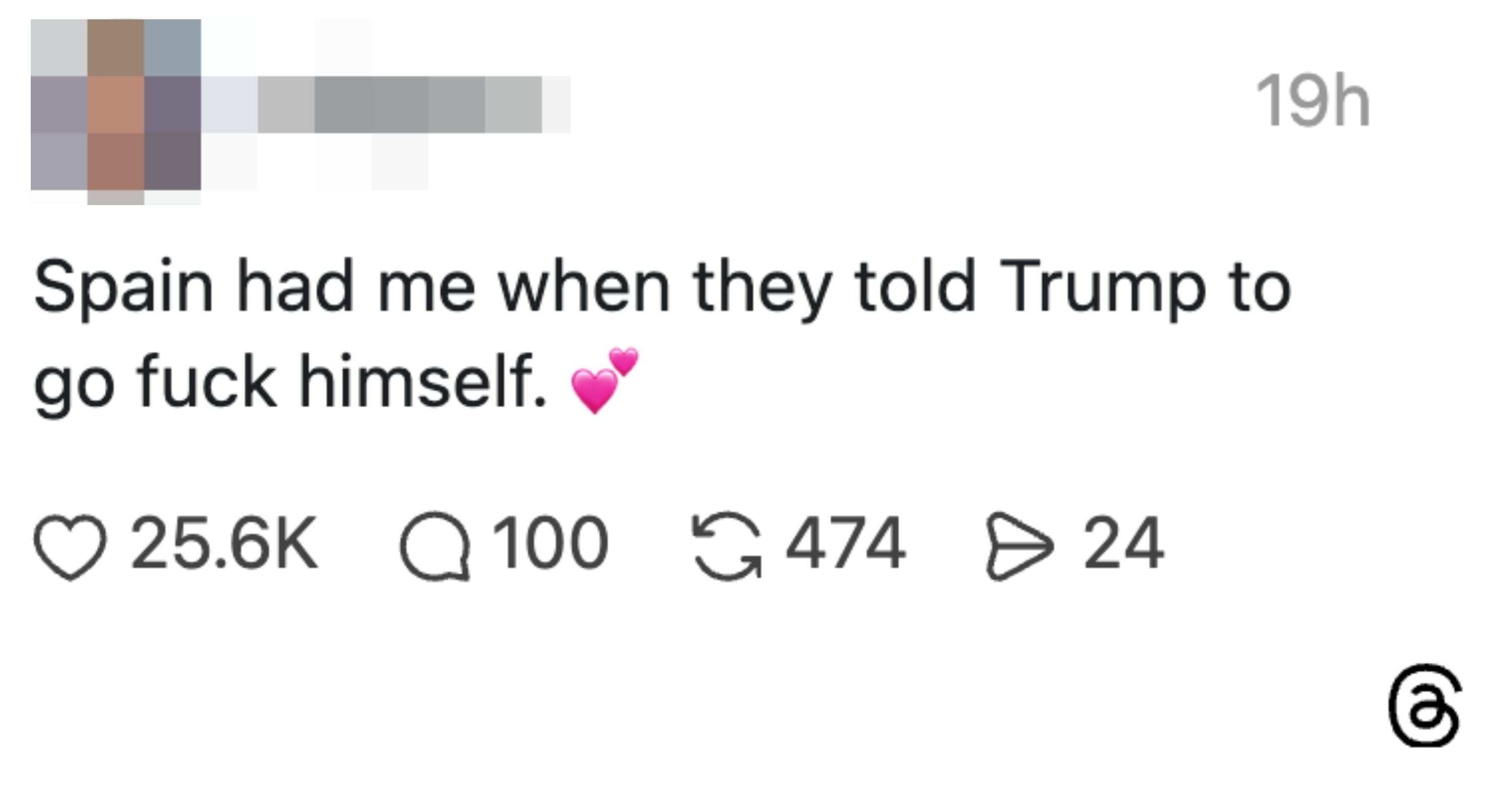View the 474 reposts count
Screen dimensions: 1512x803
click(x=846, y=542)
